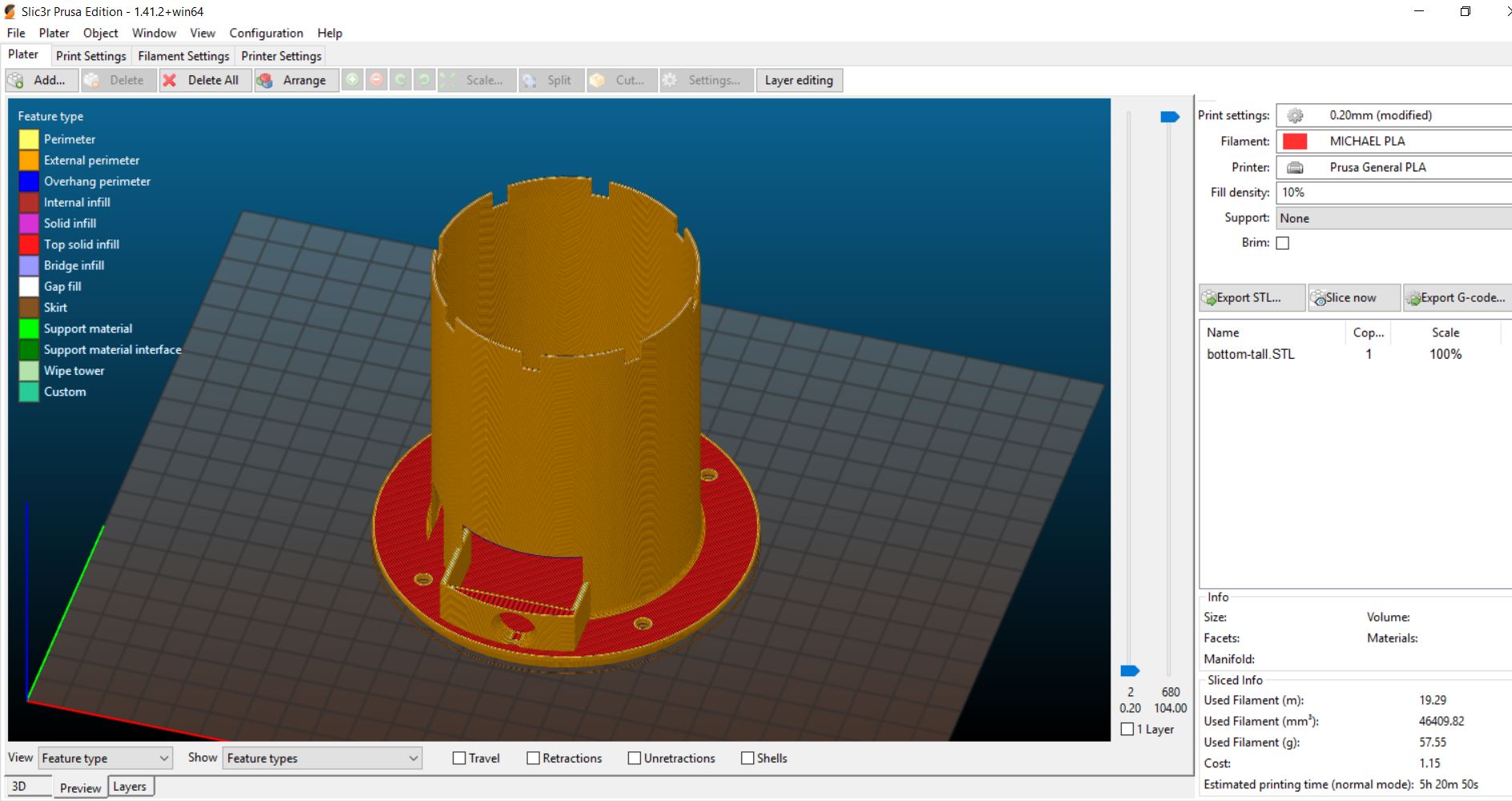Image resolution: width=1512 pixels, height=801 pixels.
Task: Open the View dropdown set to Feature type
Action: click(105, 759)
